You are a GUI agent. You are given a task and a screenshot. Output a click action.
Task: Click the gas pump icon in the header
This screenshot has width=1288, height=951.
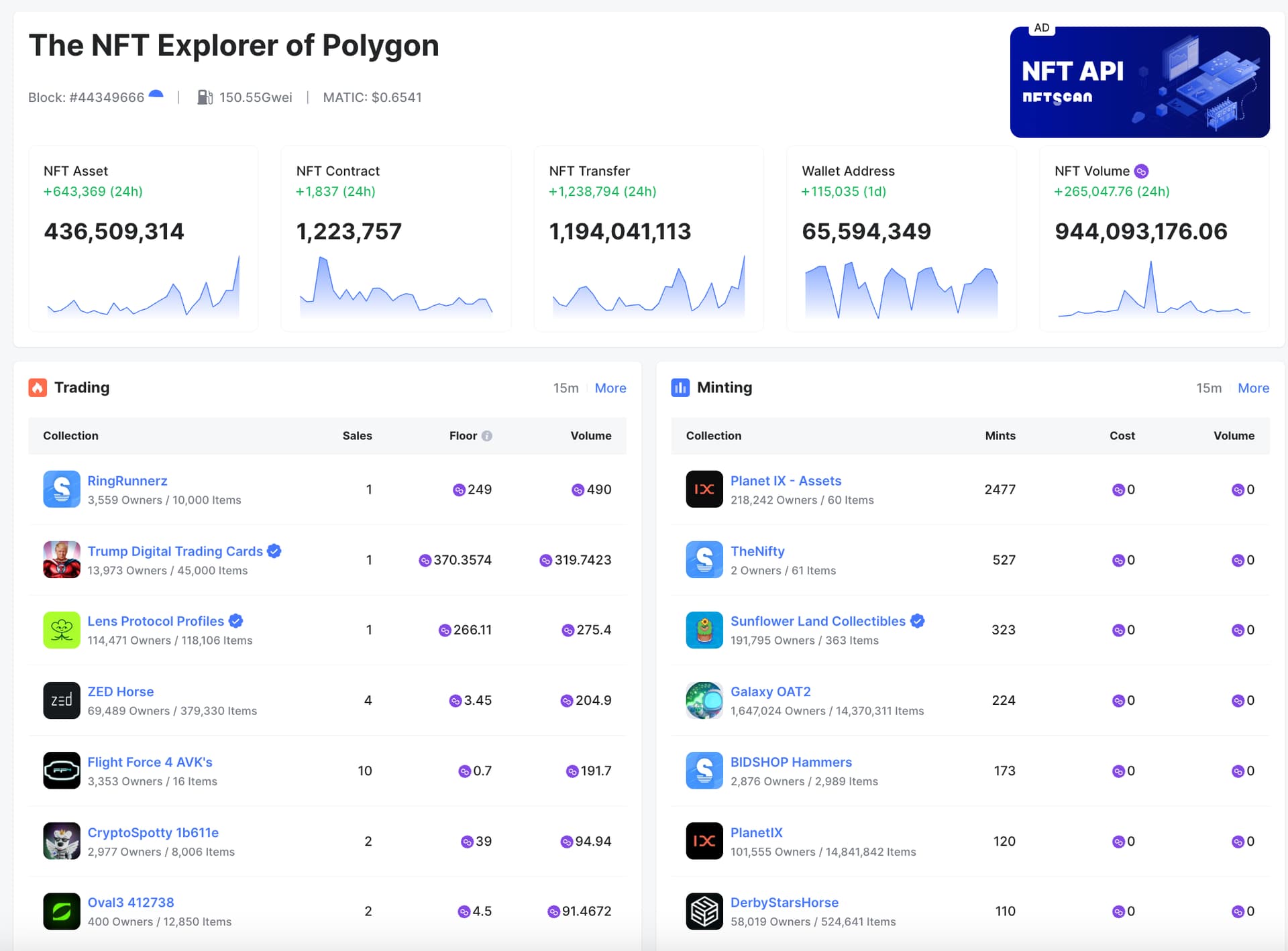(x=205, y=97)
